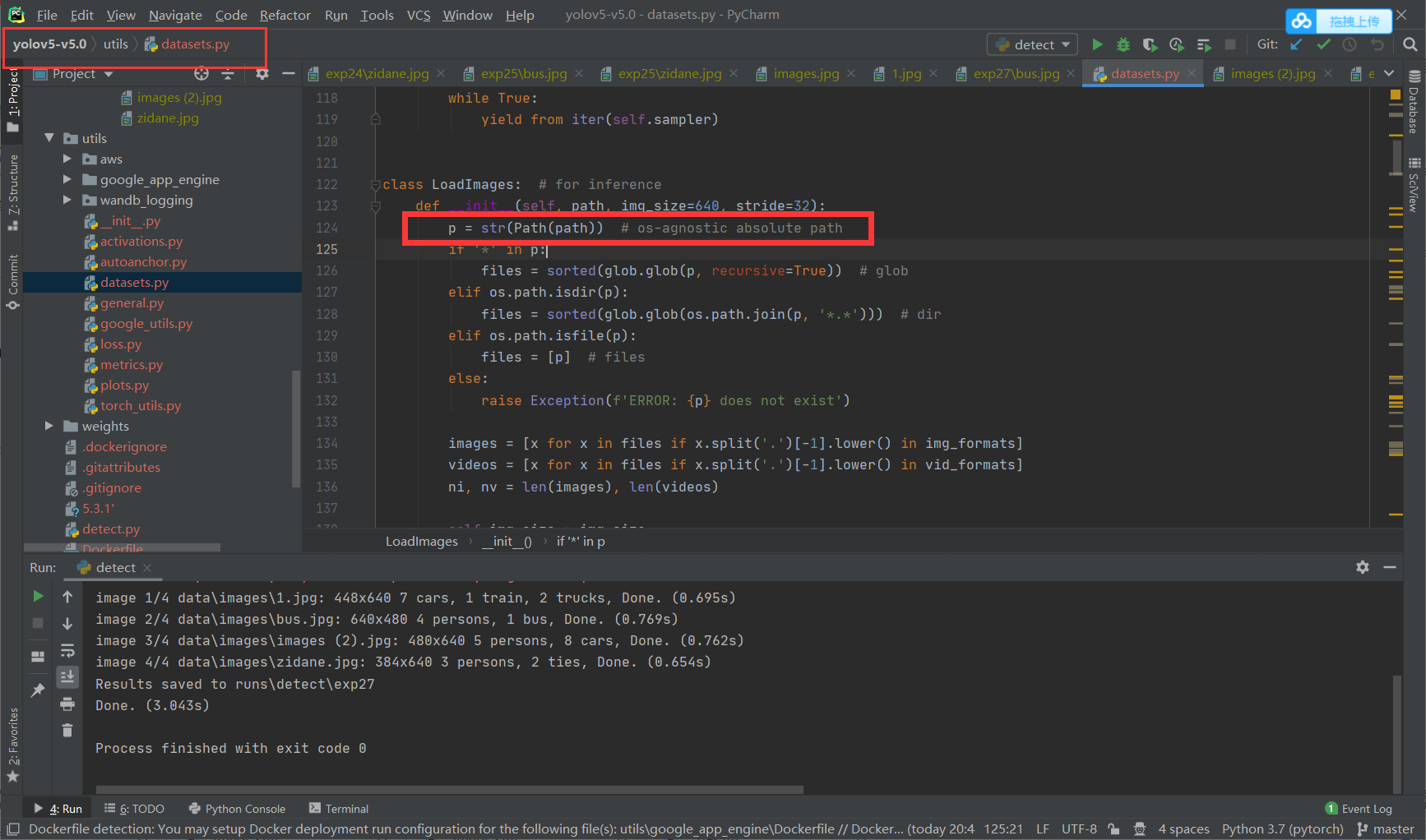Clear all console output trash icon
Image resolution: width=1426 pixels, height=840 pixels.
[67, 730]
